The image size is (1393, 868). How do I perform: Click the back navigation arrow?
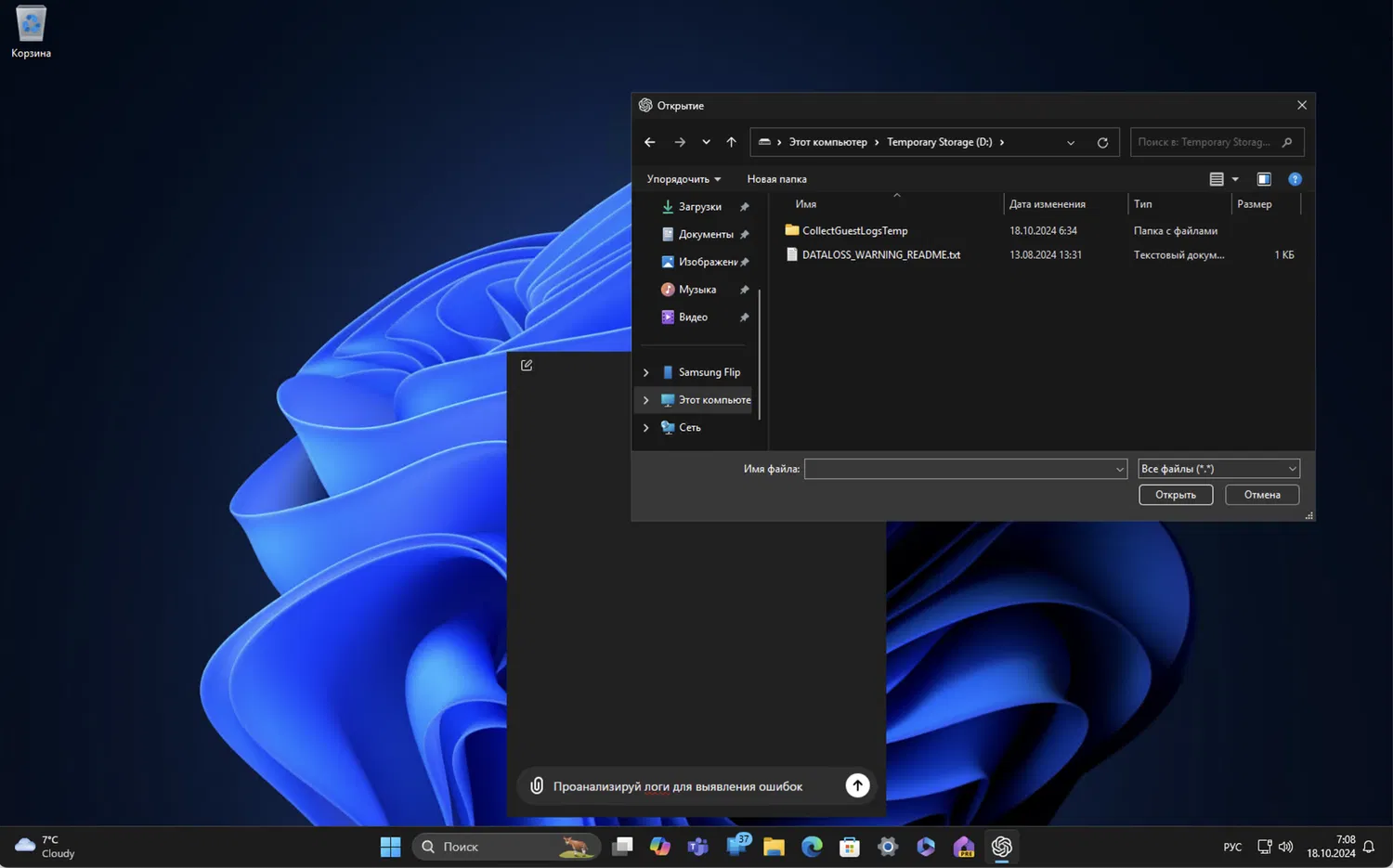point(650,143)
